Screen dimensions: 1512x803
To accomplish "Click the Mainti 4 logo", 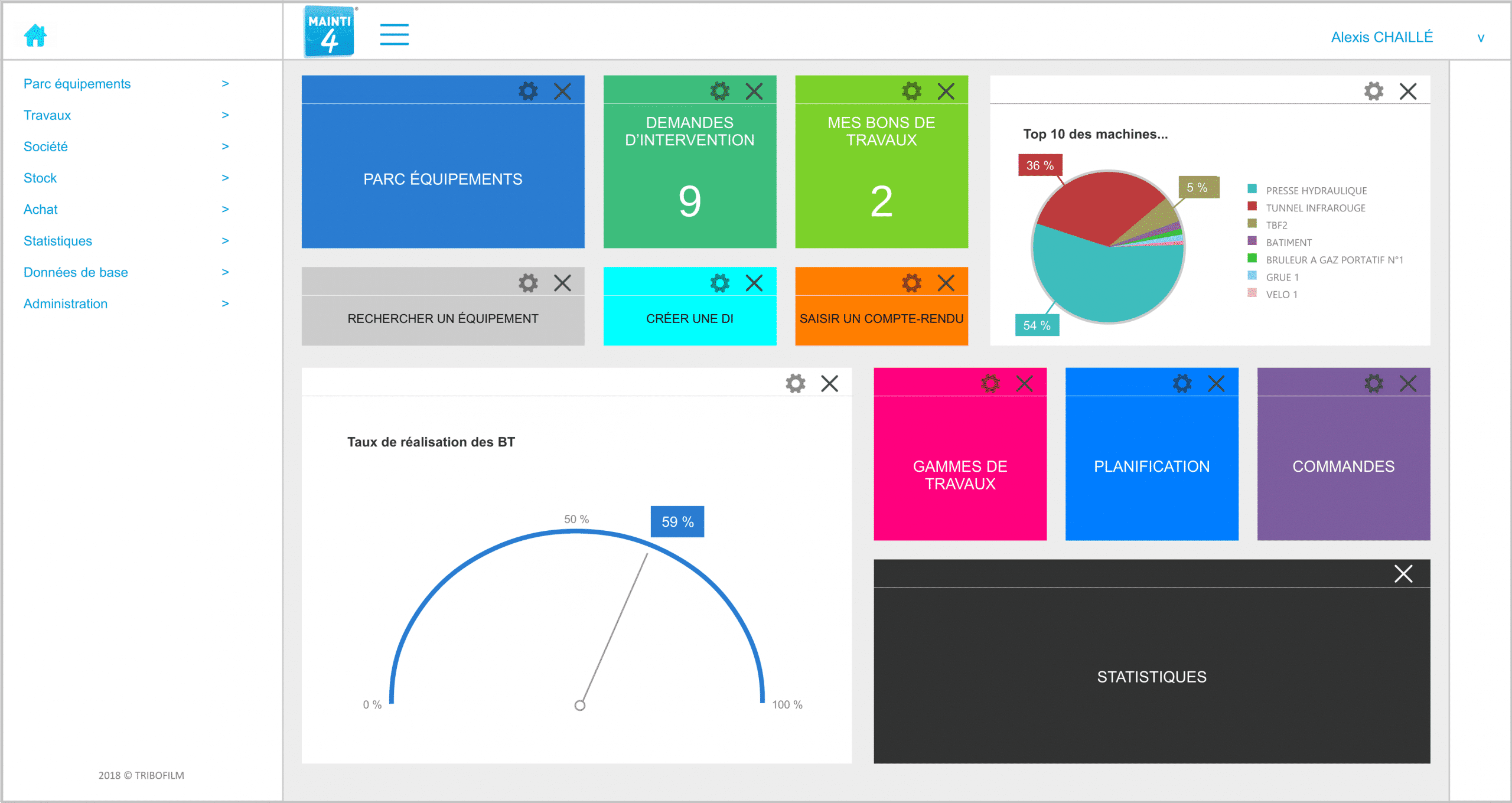I will (x=330, y=31).
